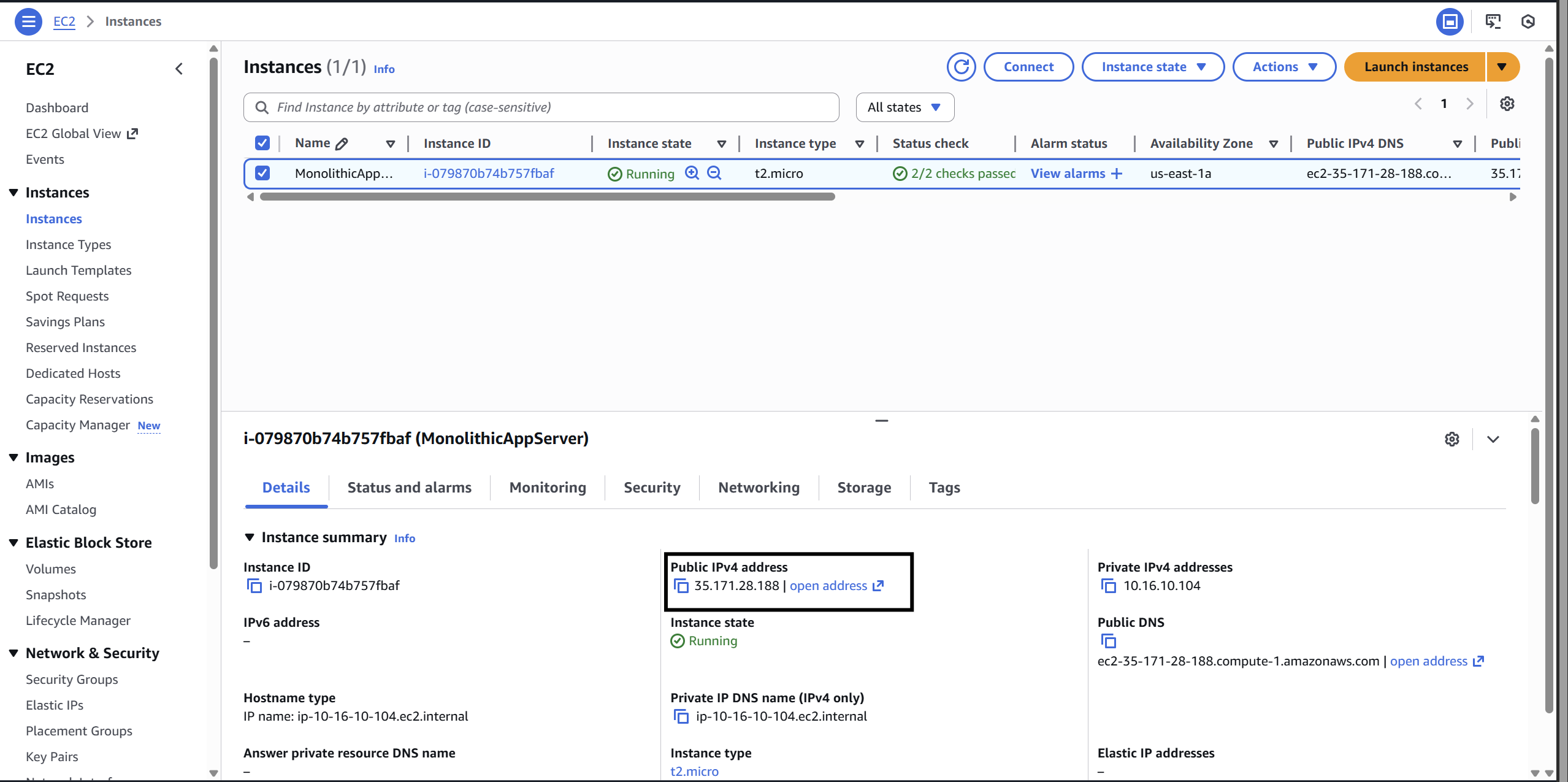Image resolution: width=1568 pixels, height=782 pixels.
Task: Collapse the EC2 sidebar panel
Action: point(179,69)
